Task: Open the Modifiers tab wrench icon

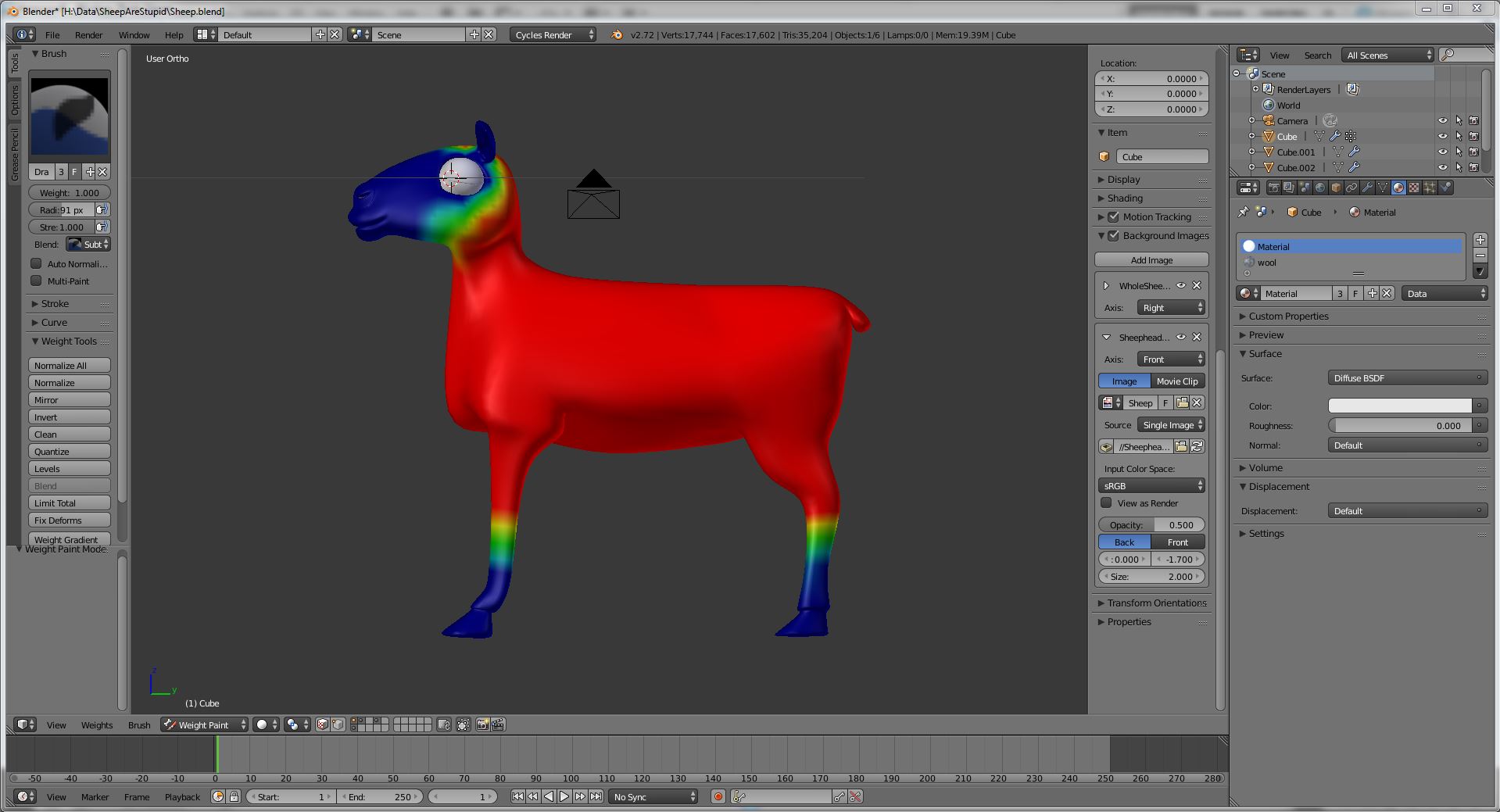Action: (x=1367, y=188)
